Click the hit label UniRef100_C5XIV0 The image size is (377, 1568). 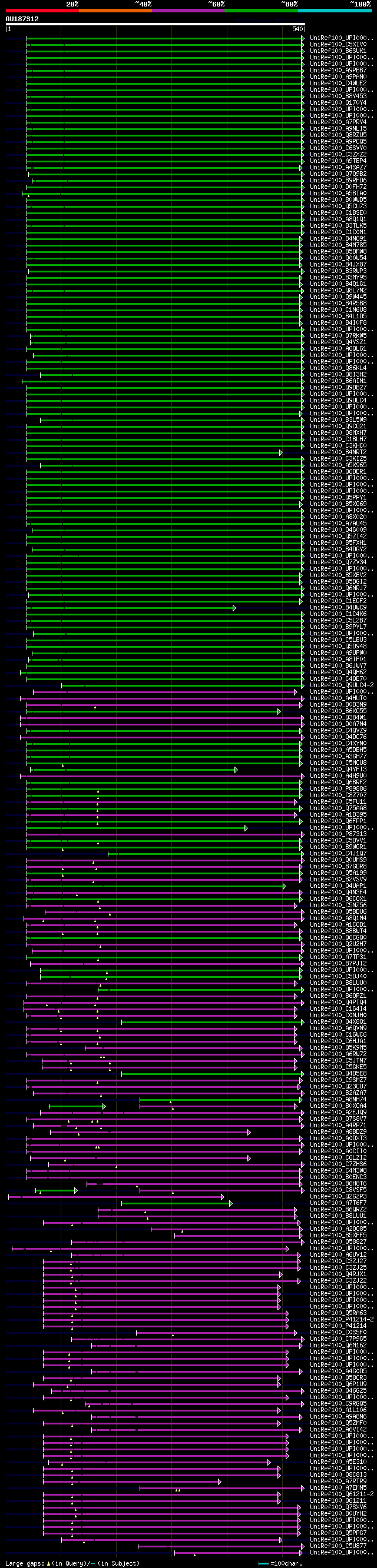coord(338,45)
